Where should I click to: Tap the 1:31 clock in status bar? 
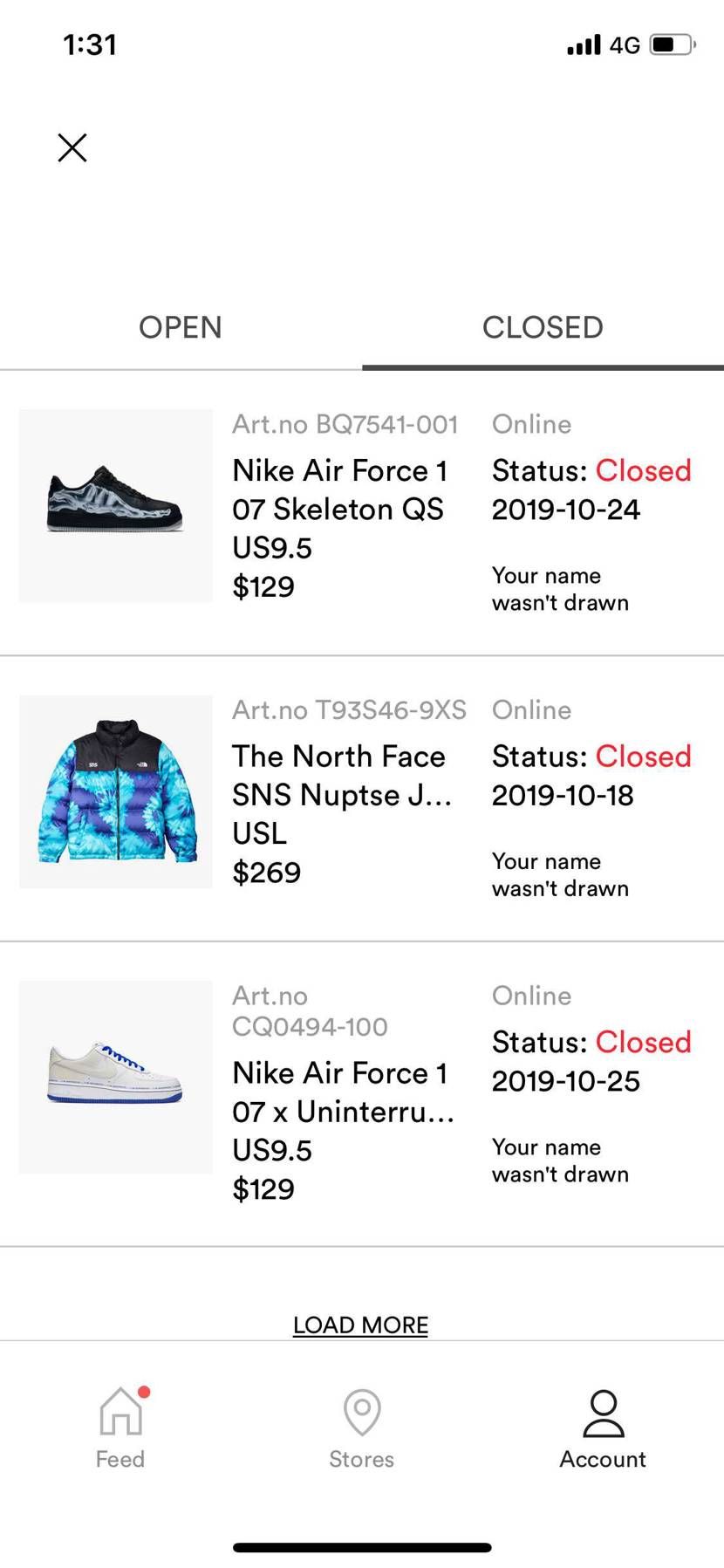pyautogui.click(x=90, y=45)
